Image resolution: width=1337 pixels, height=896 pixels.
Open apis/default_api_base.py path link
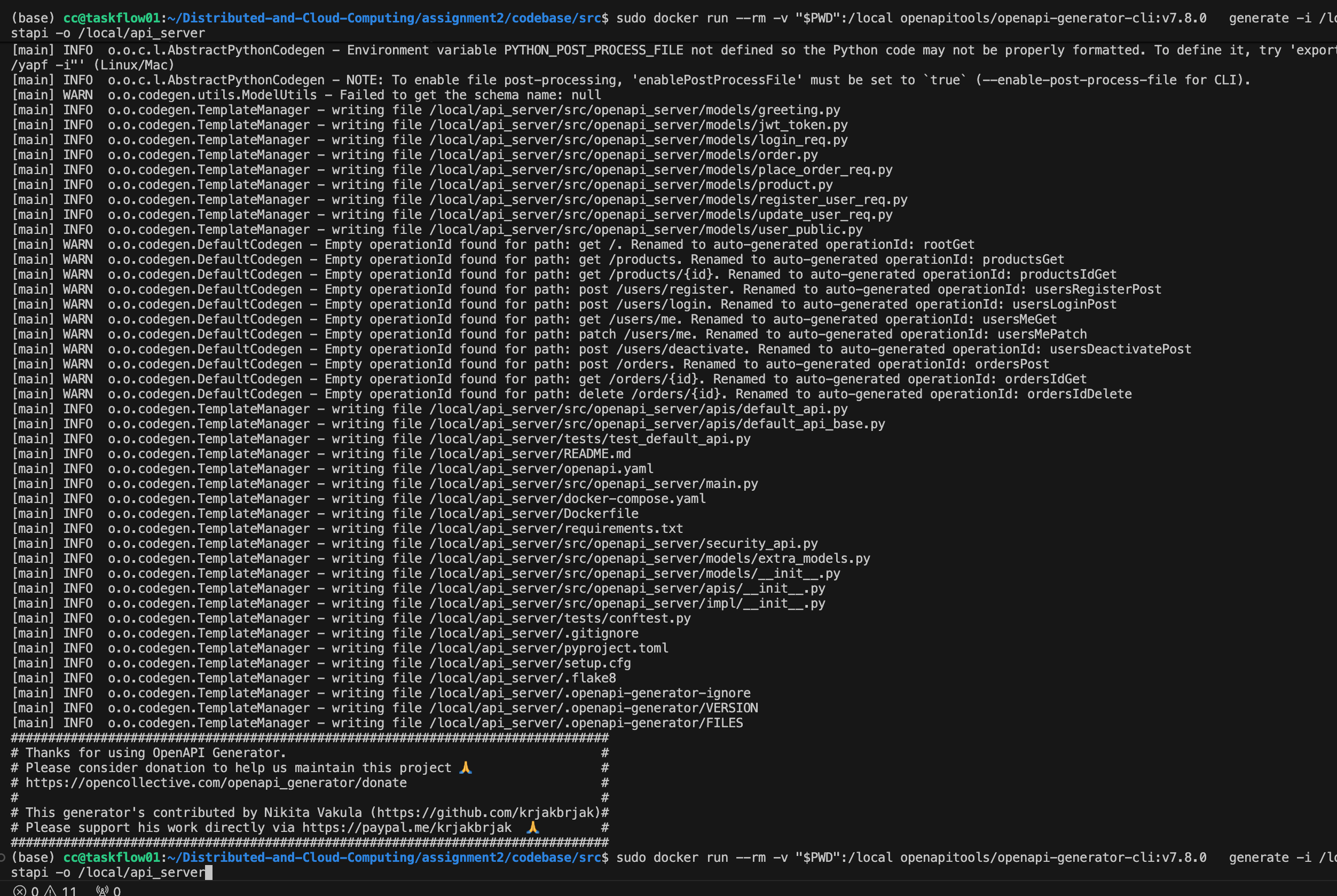coord(657,423)
